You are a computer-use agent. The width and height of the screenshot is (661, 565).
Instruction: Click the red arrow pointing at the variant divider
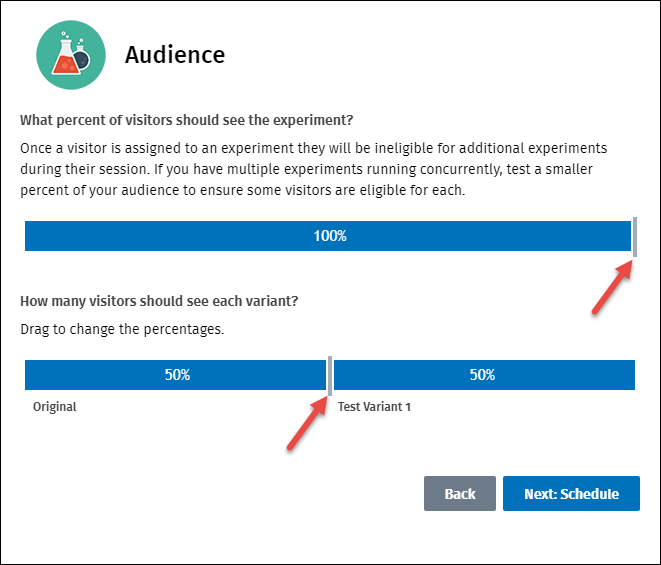point(307,423)
